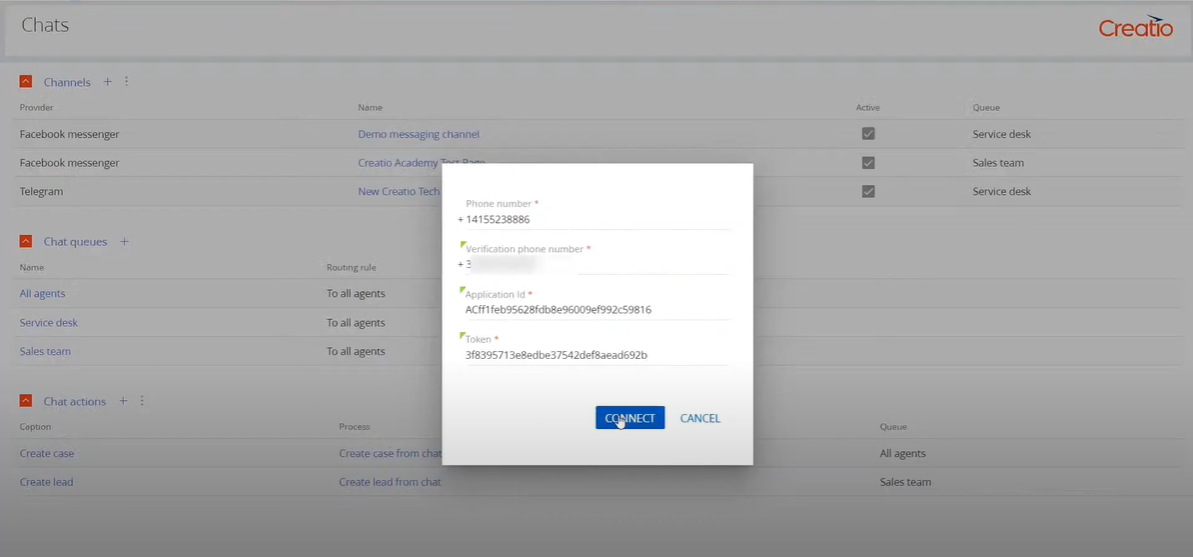The height and width of the screenshot is (557, 1193).
Task: Open Demo messaging channel link
Action: pyautogui.click(x=418, y=134)
